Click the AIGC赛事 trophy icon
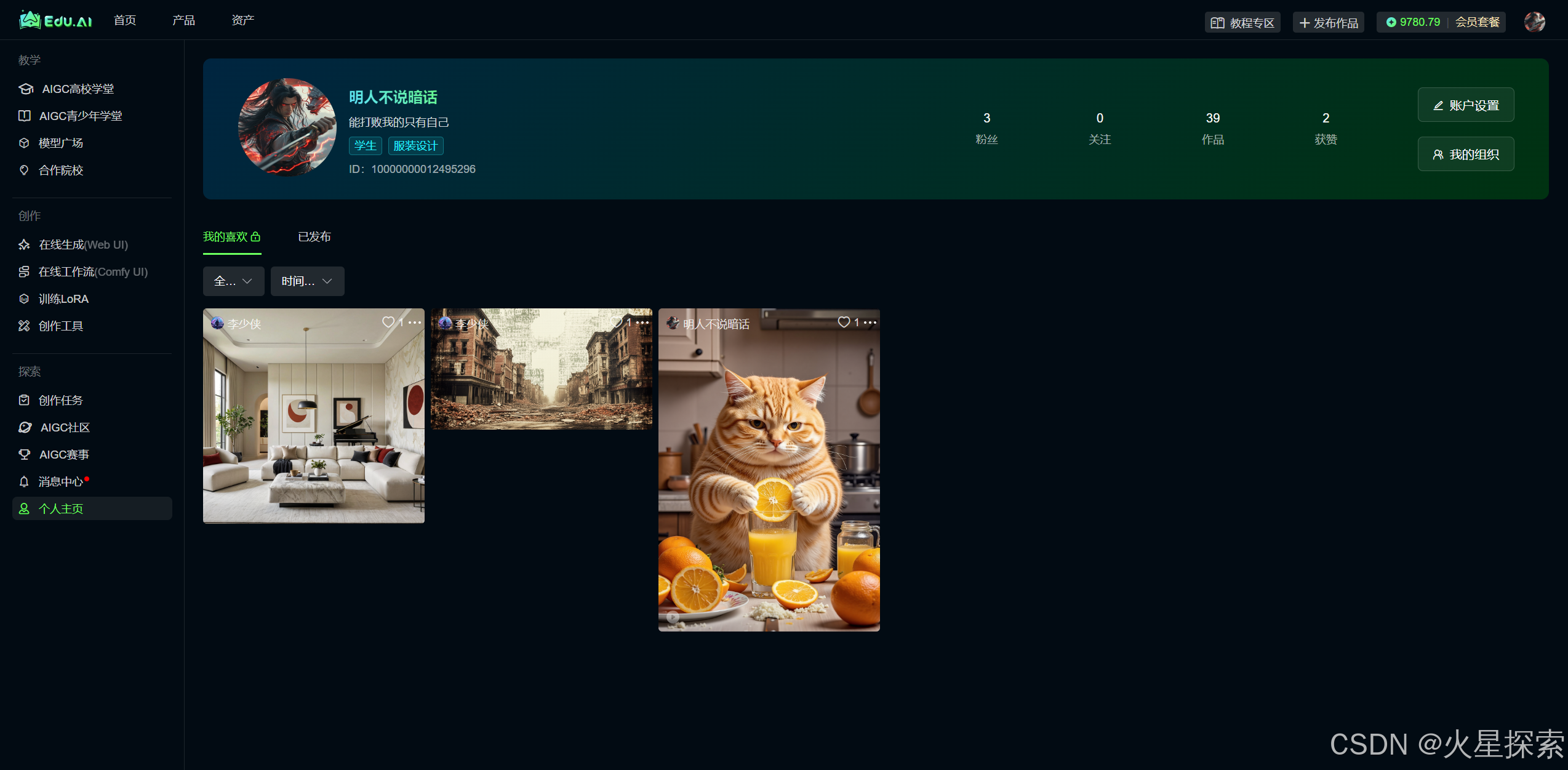The image size is (1568, 770). (x=24, y=454)
